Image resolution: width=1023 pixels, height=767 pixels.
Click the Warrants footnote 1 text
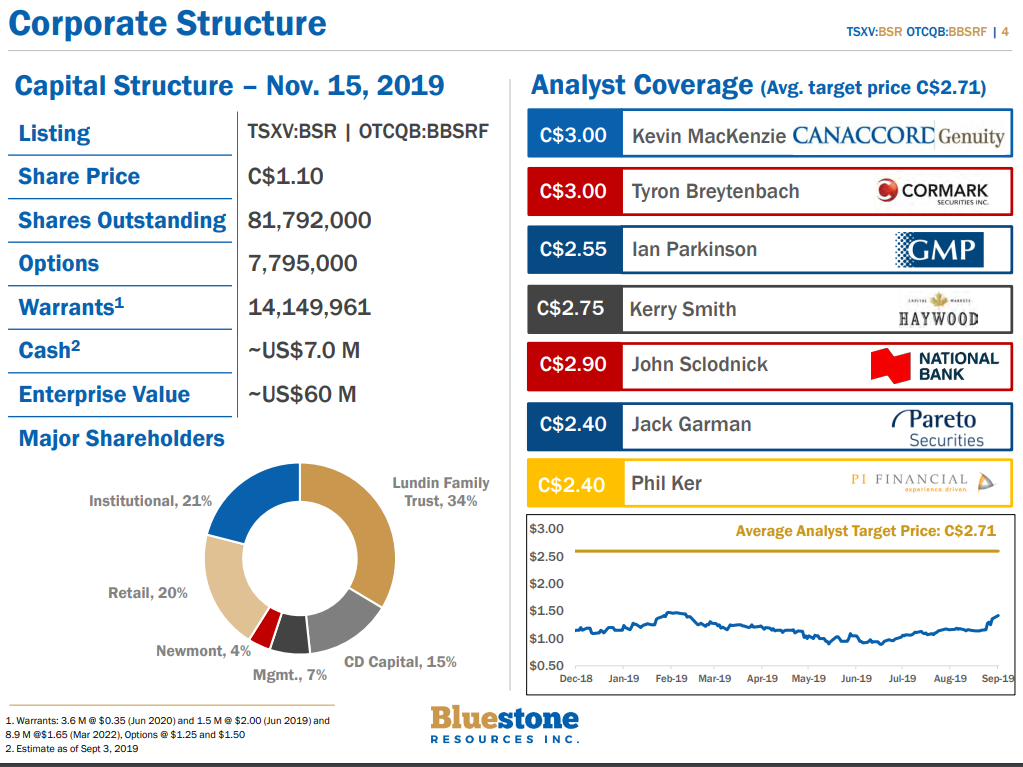click(x=168, y=728)
